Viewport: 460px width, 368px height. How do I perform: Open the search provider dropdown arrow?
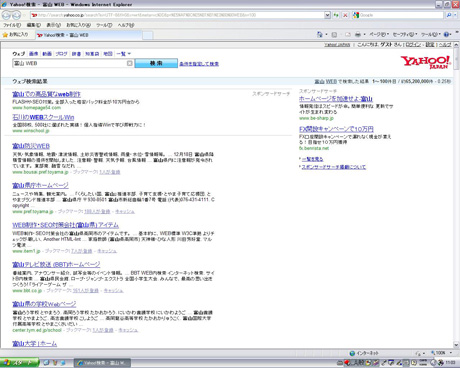tap(455, 15)
